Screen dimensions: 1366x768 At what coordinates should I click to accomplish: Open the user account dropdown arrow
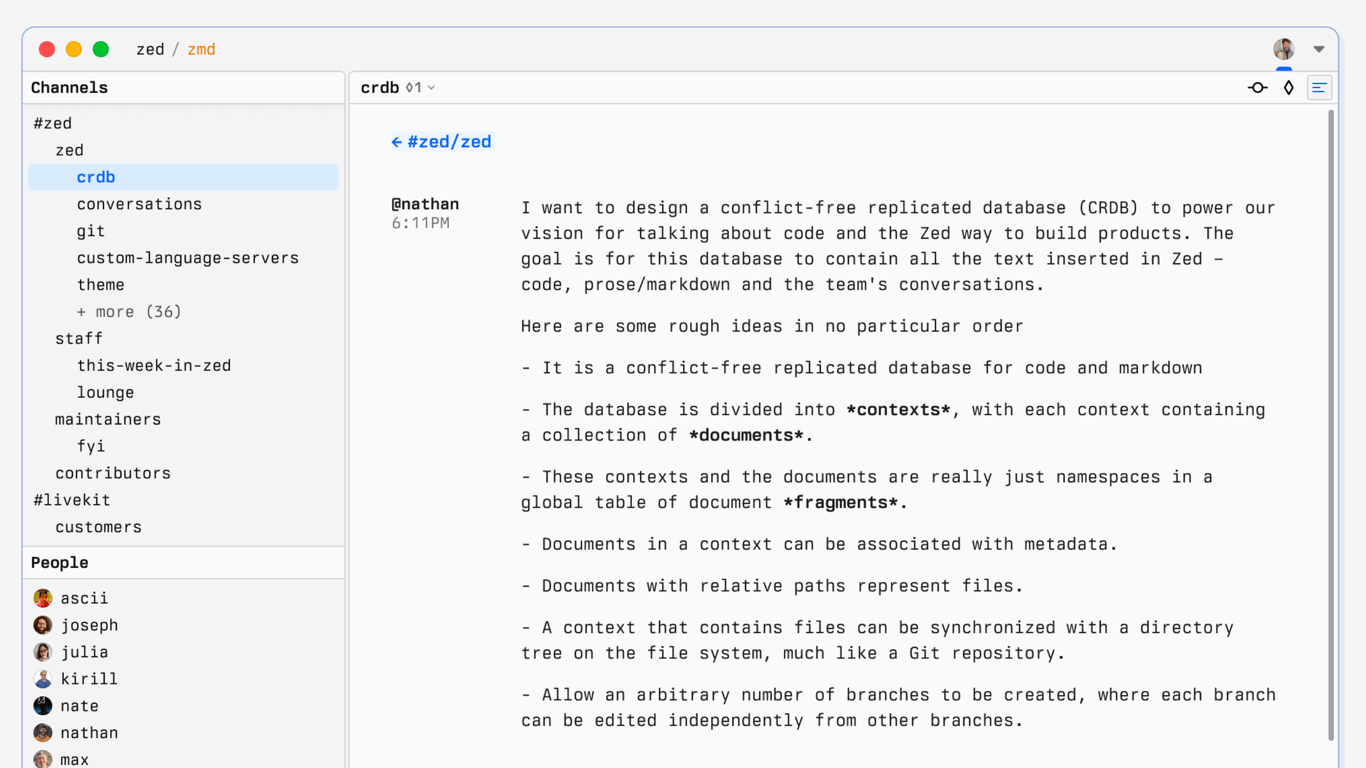(x=1319, y=49)
